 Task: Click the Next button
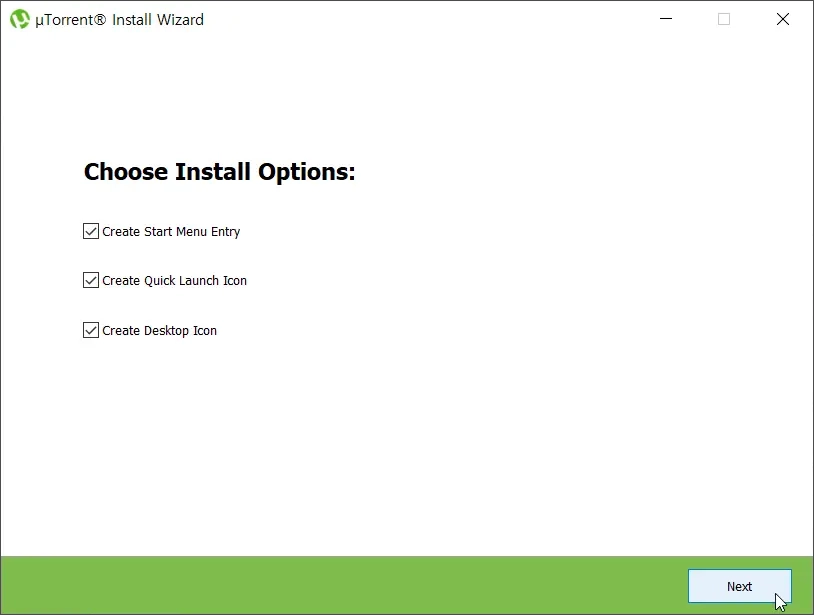pyautogui.click(x=740, y=586)
